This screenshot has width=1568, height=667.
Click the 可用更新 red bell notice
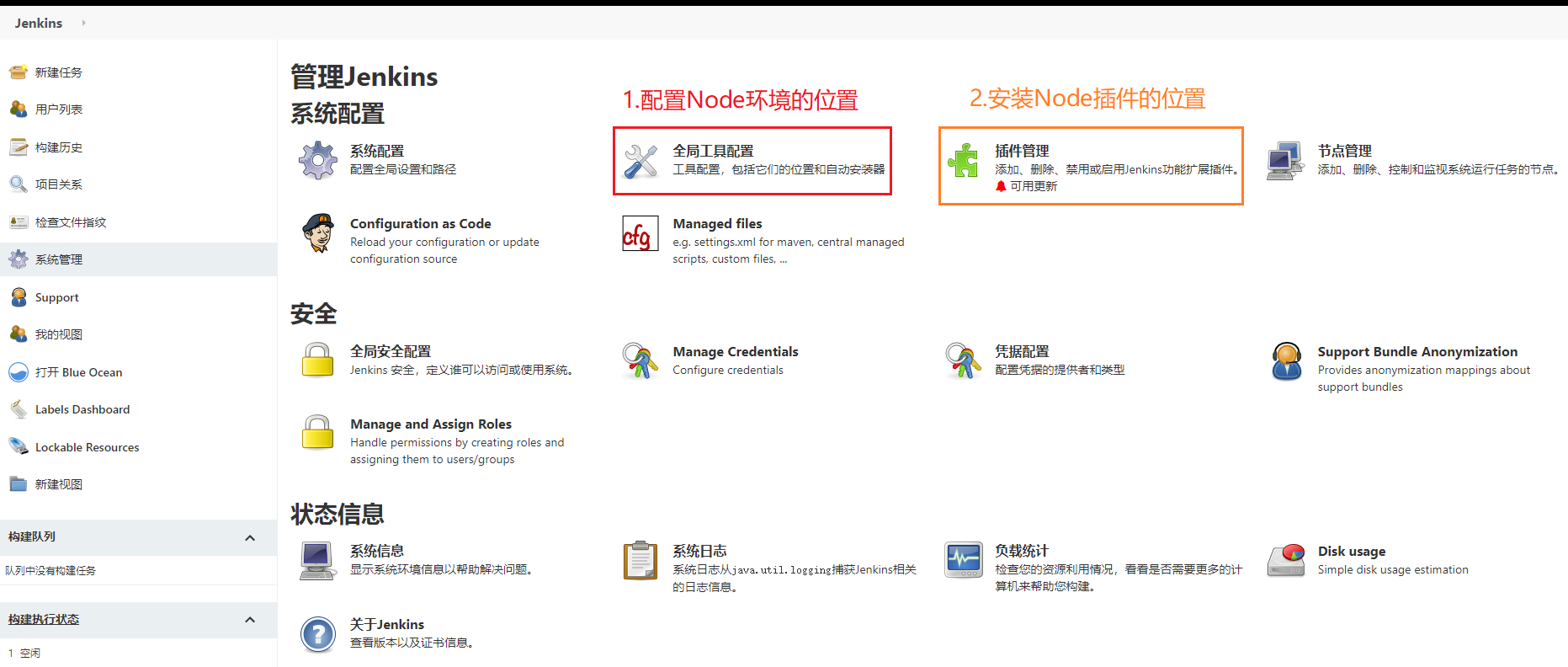(1026, 186)
